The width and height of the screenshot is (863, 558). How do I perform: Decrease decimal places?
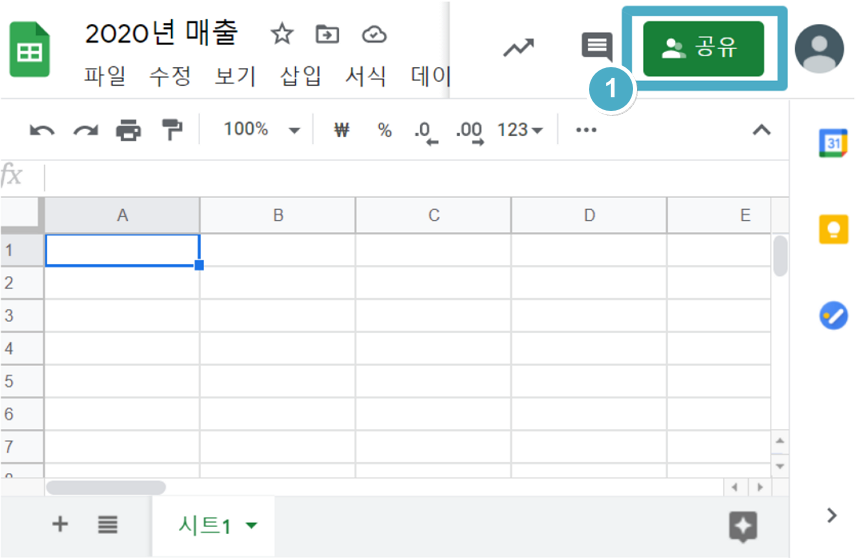click(x=426, y=132)
